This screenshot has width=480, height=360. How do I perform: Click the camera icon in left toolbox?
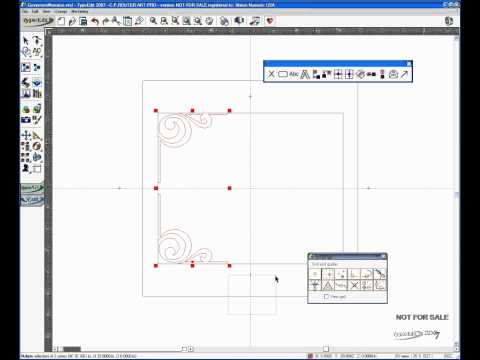26,120
